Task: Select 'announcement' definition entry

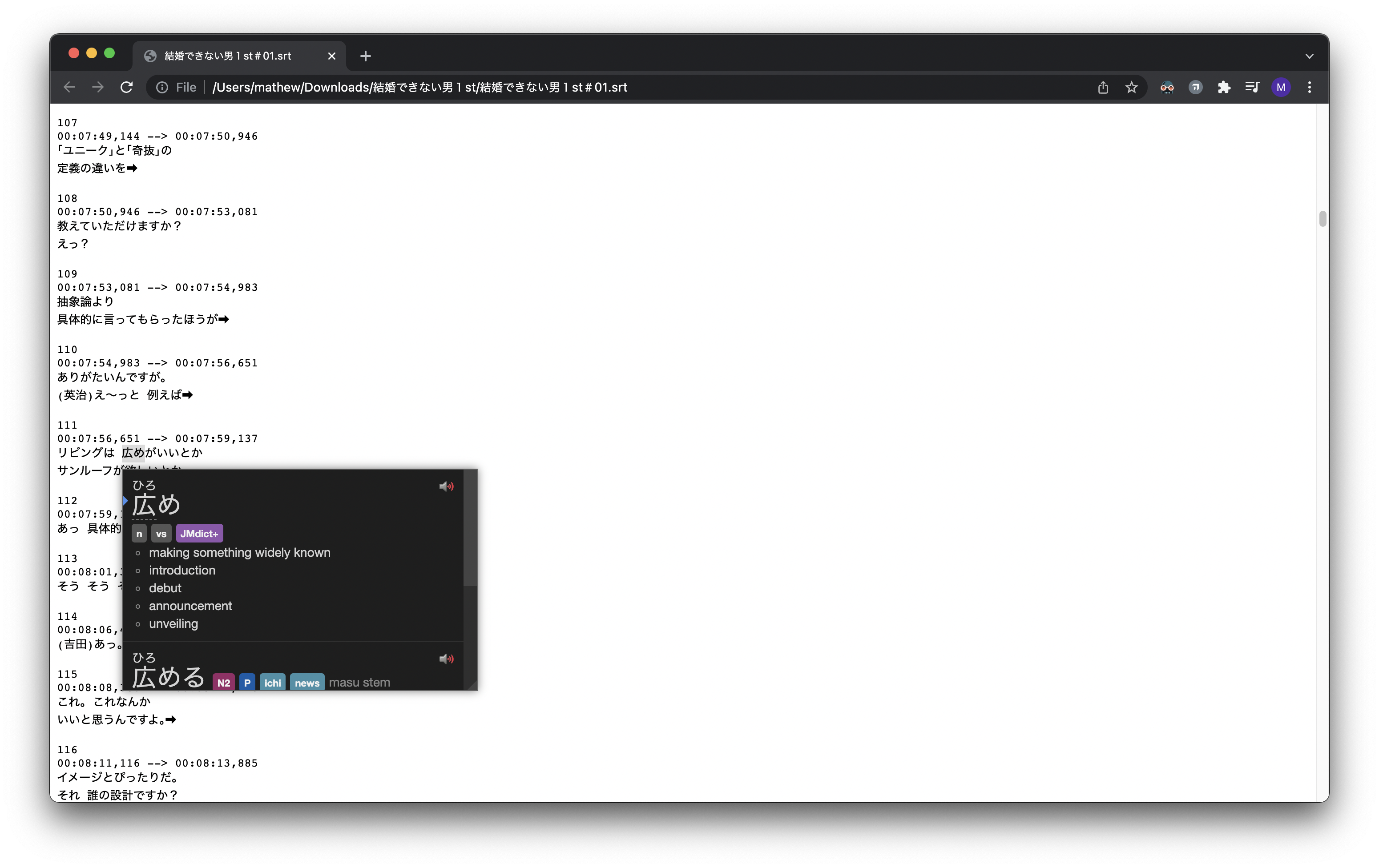Action: 190,606
